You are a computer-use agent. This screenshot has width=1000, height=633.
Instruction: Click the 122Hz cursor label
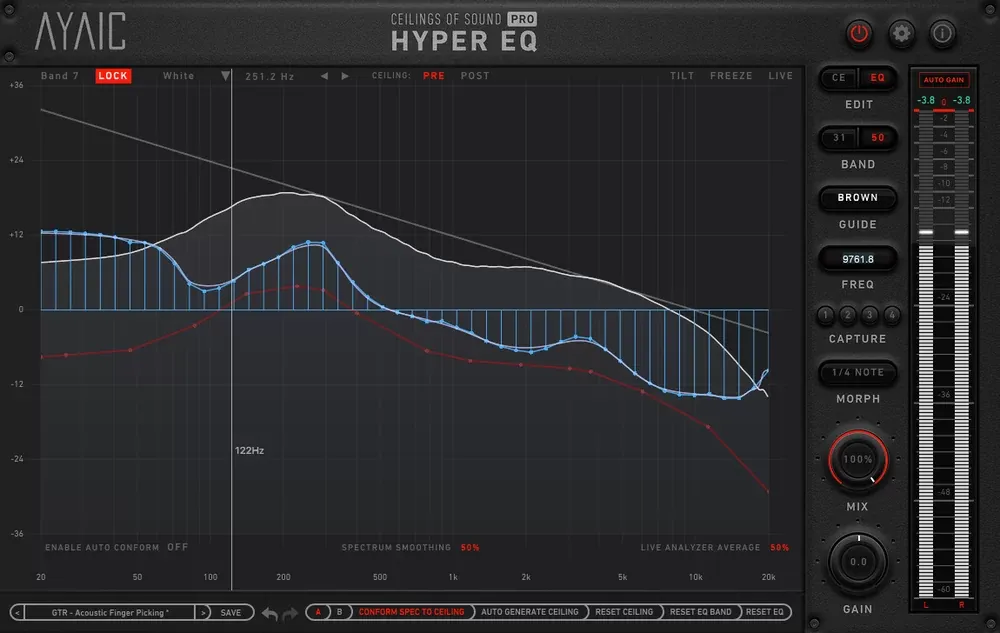pos(249,451)
